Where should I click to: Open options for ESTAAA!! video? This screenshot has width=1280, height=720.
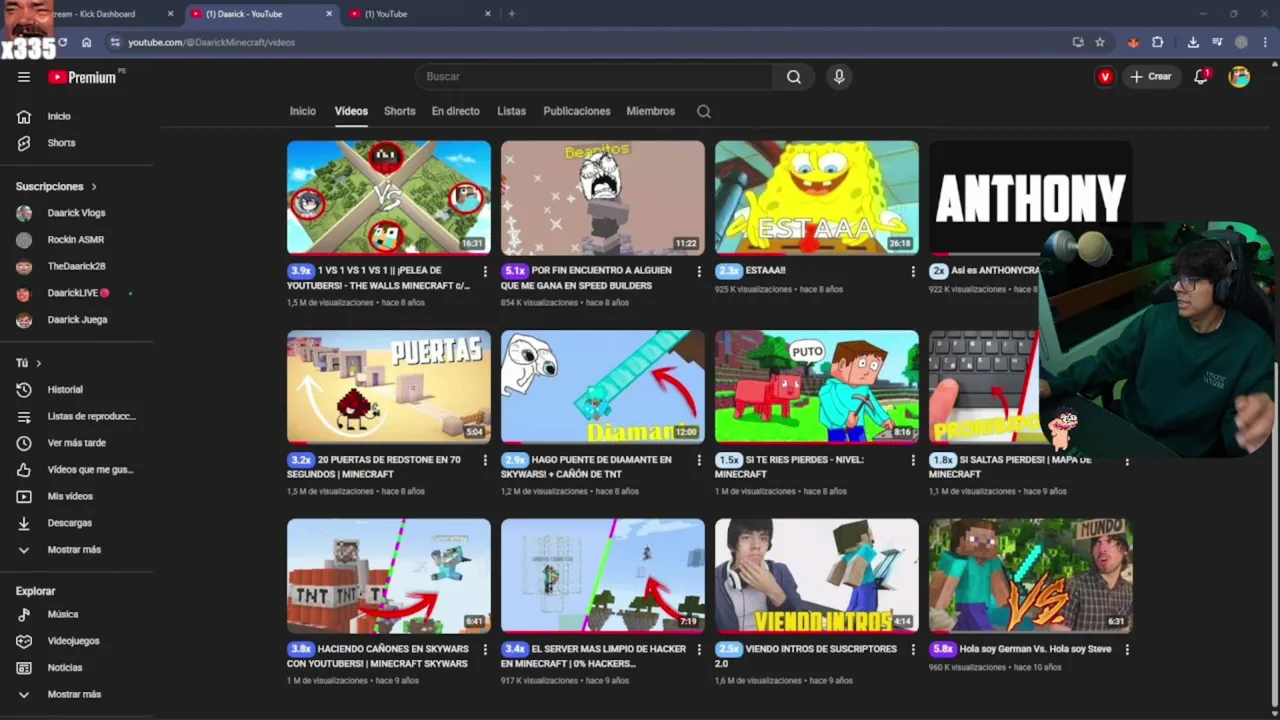pyautogui.click(x=912, y=271)
